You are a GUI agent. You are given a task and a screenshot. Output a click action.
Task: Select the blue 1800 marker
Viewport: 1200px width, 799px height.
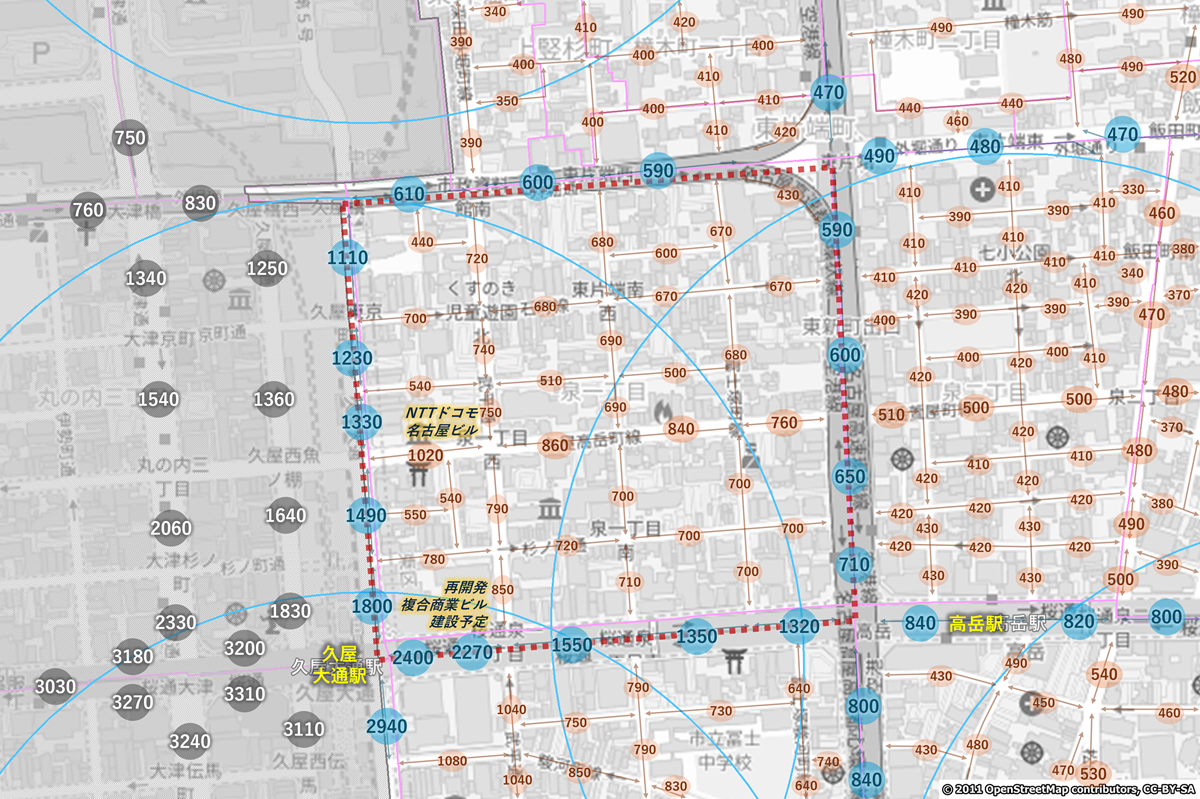pyautogui.click(x=372, y=605)
